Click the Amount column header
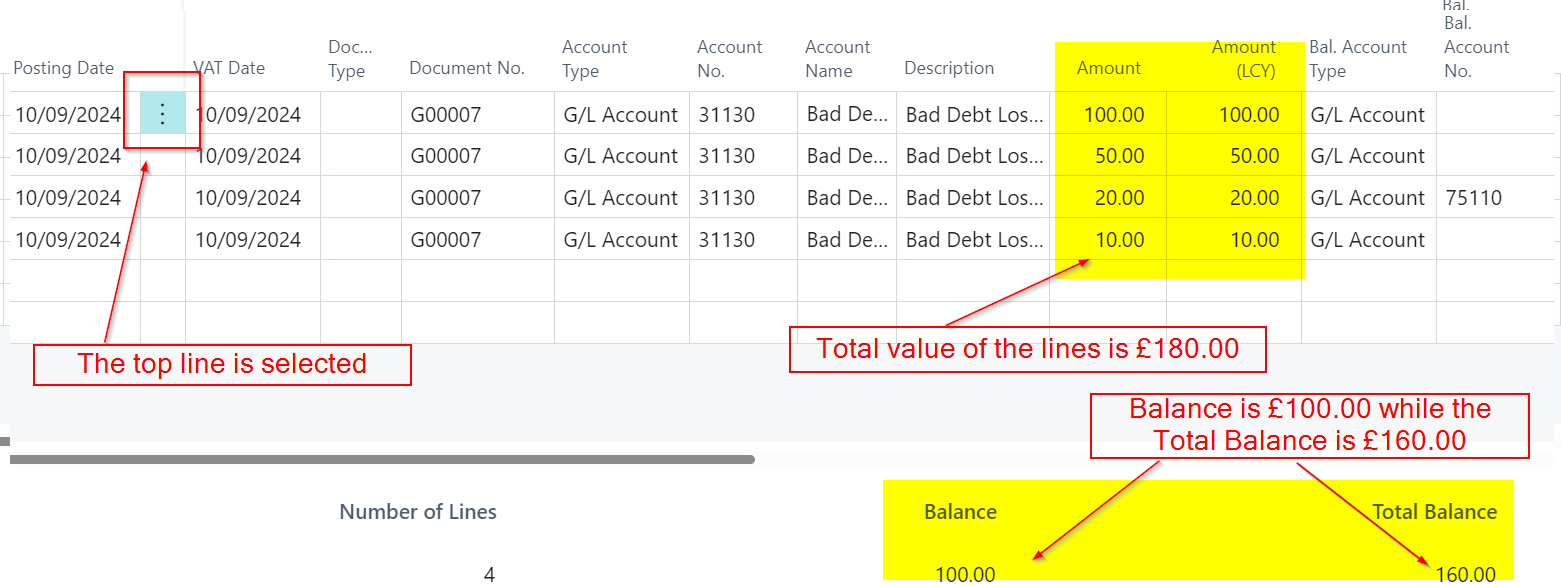Image resolution: width=1561 pixels, height=585 pixels. 1108,68
